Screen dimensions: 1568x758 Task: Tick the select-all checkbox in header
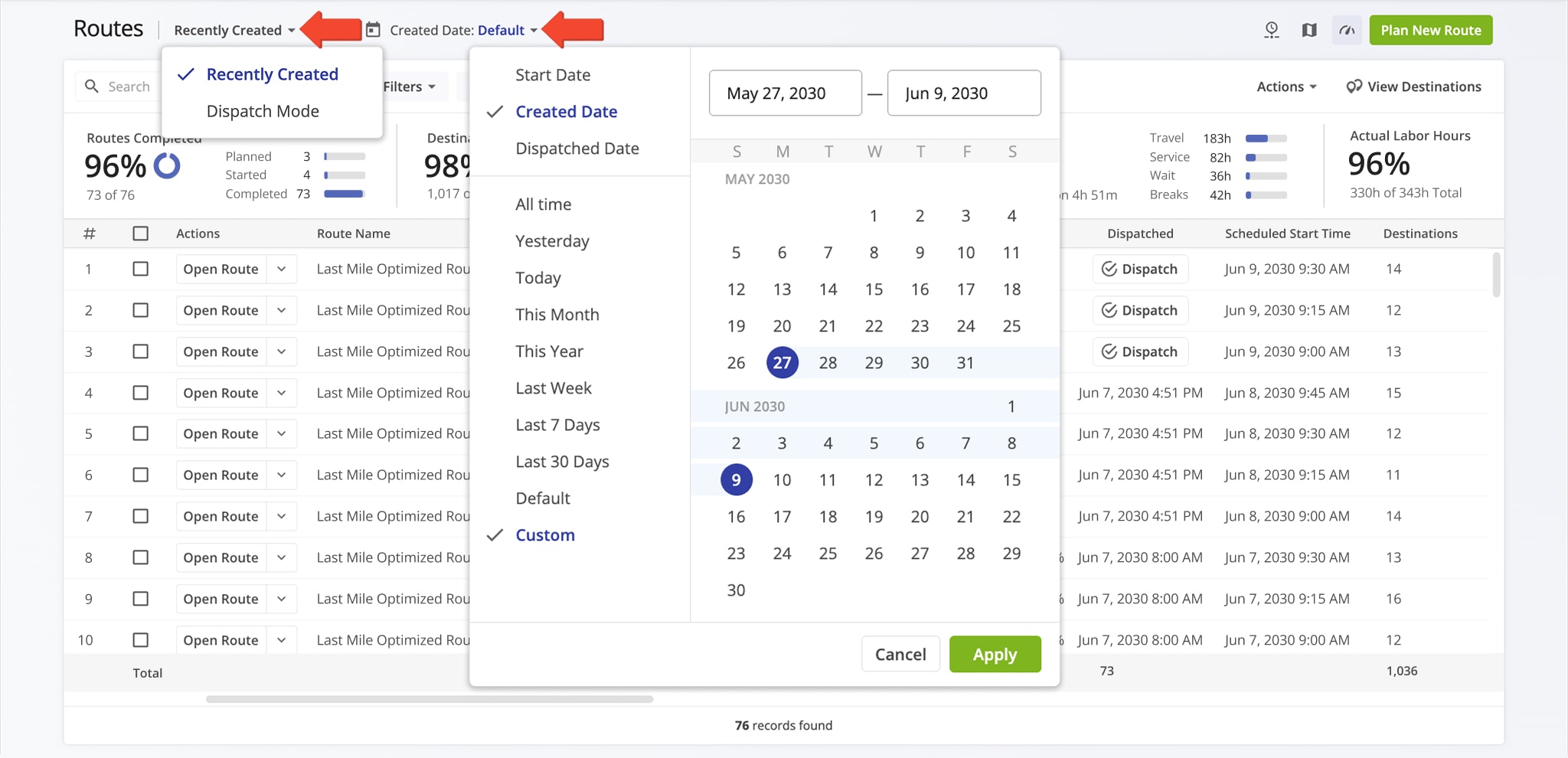141,234
